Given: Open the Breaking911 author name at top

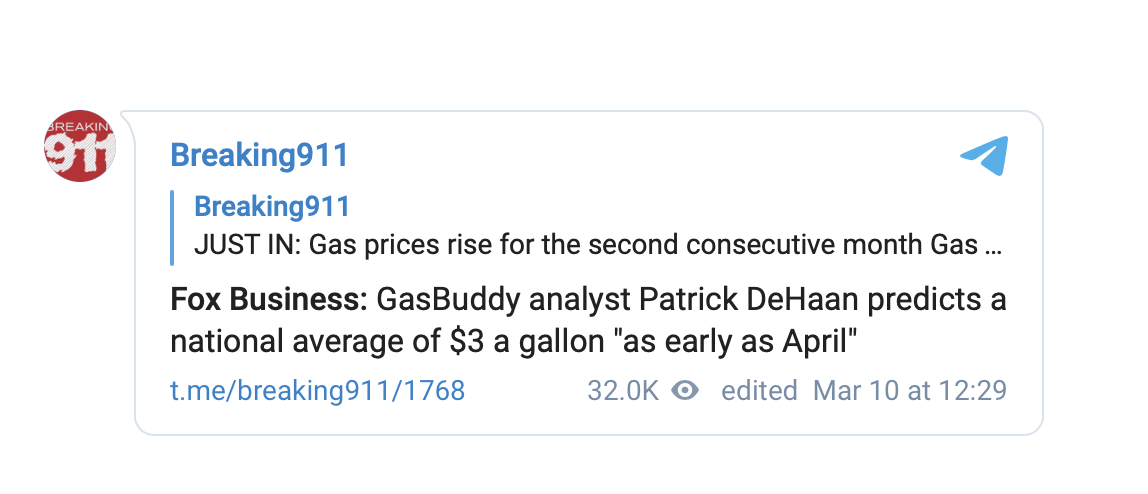Looking at the screenshot, I should [x=259, y=155].
